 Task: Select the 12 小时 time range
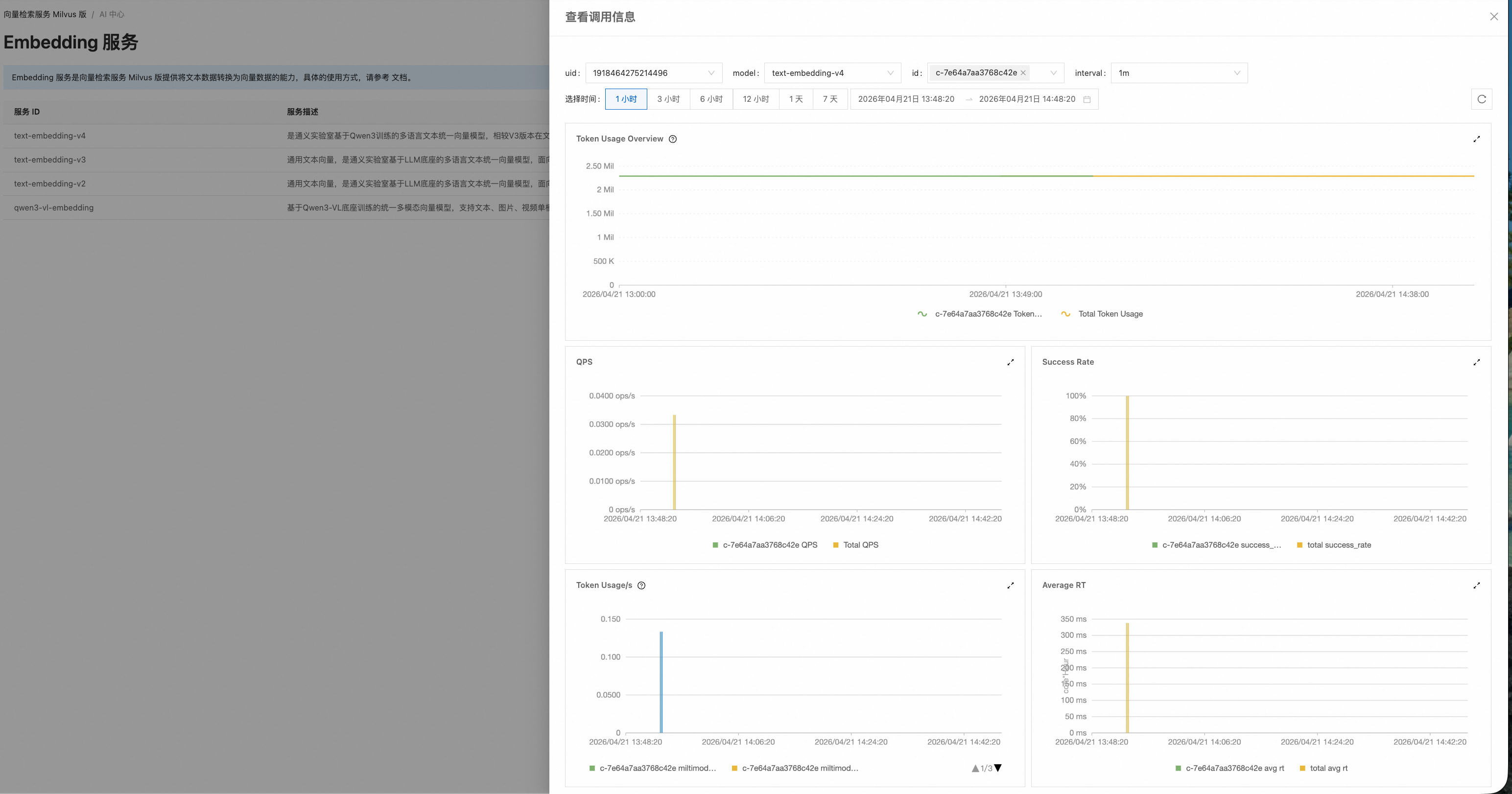point(756,99)
